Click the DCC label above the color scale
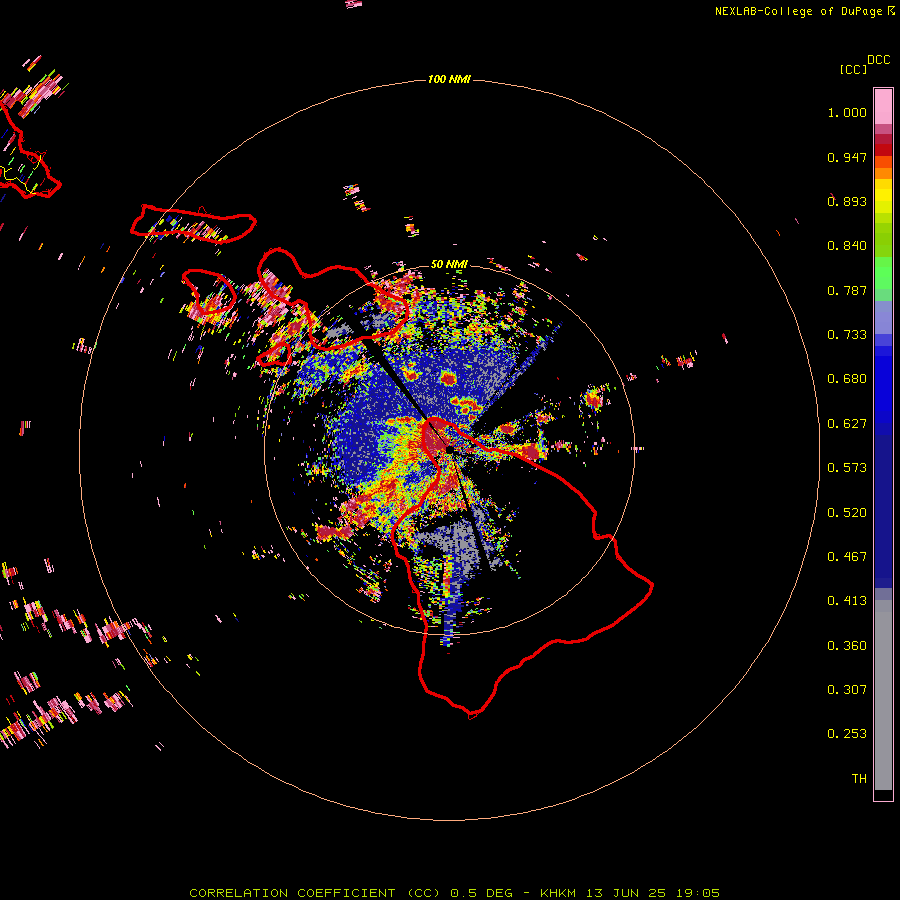The width and height of the screenshot is (900, 900). click(878, 60)
